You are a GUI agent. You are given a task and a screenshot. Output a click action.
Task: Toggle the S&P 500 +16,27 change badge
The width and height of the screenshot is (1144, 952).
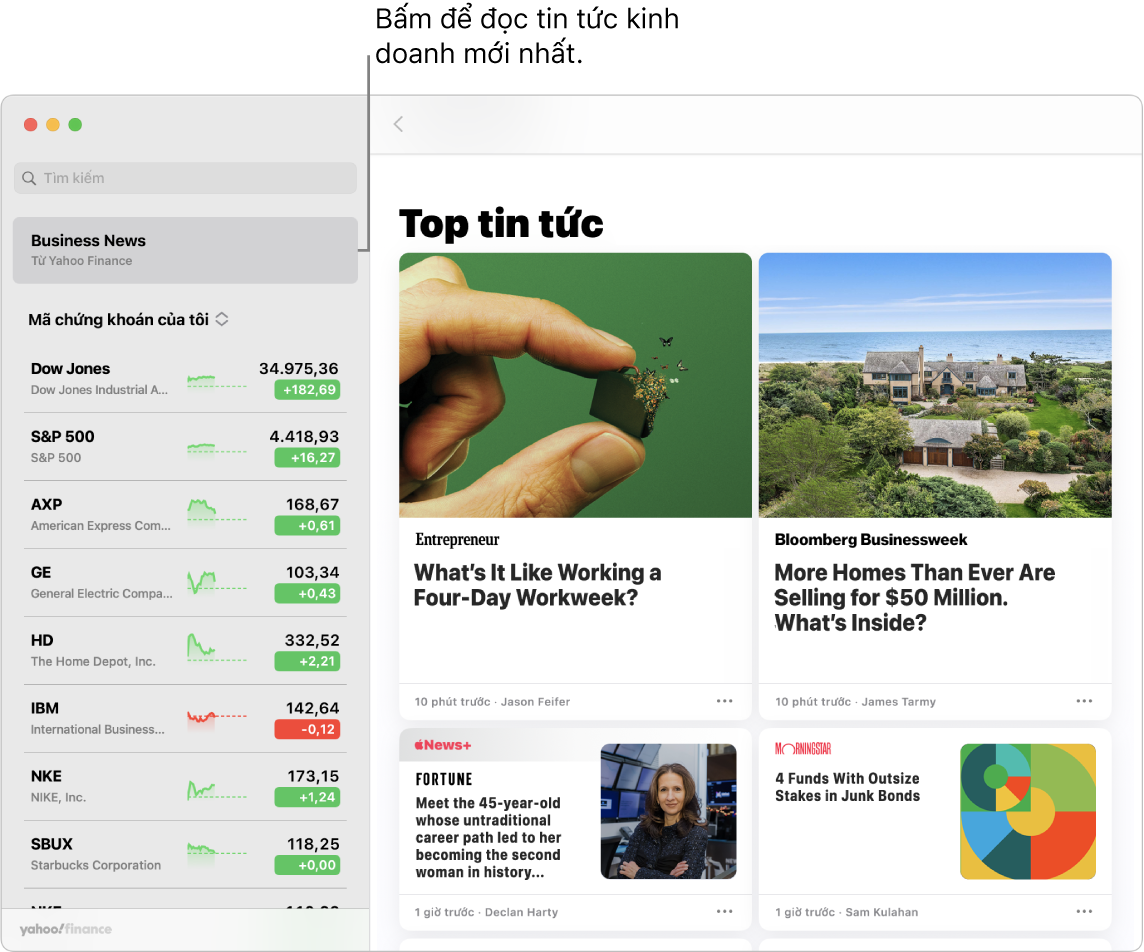tap(307, 457)
